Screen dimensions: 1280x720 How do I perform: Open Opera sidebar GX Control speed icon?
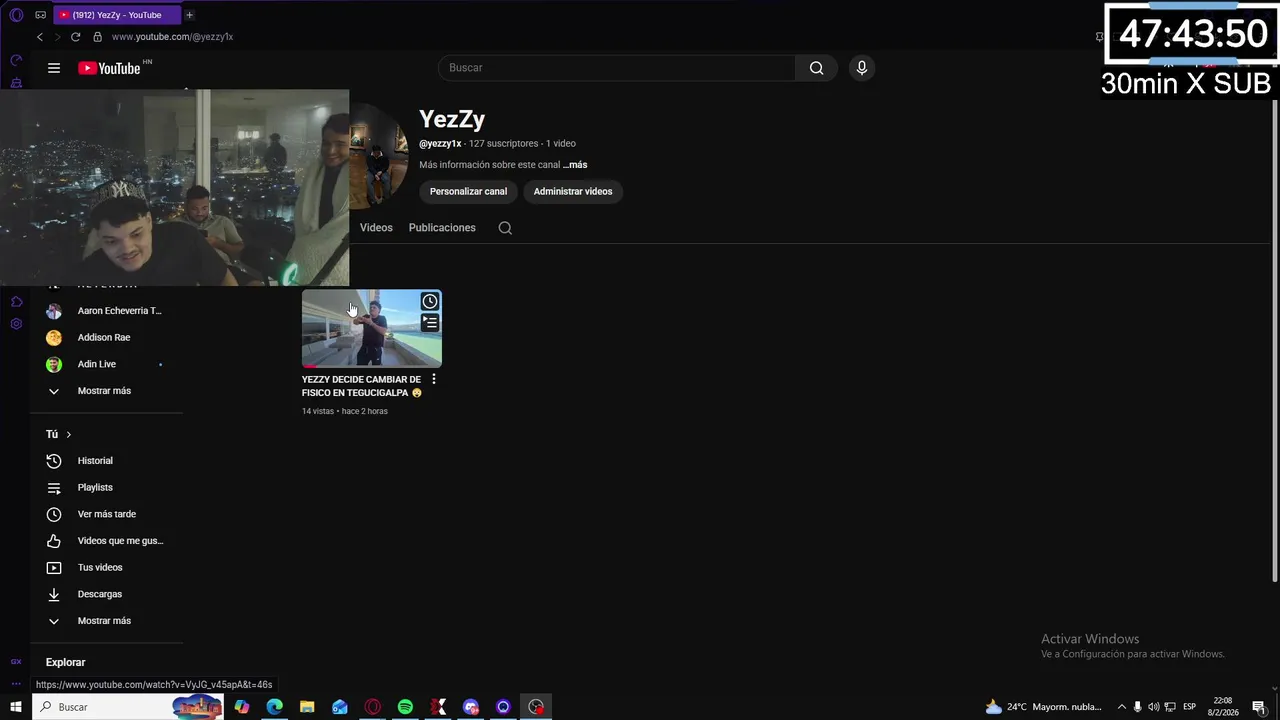point(16,60)
